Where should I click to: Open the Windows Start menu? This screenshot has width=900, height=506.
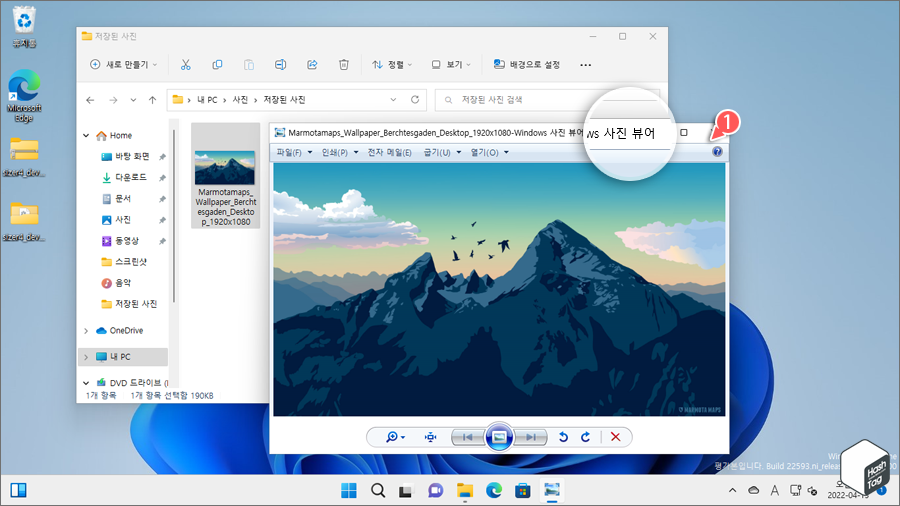point(348,491)
